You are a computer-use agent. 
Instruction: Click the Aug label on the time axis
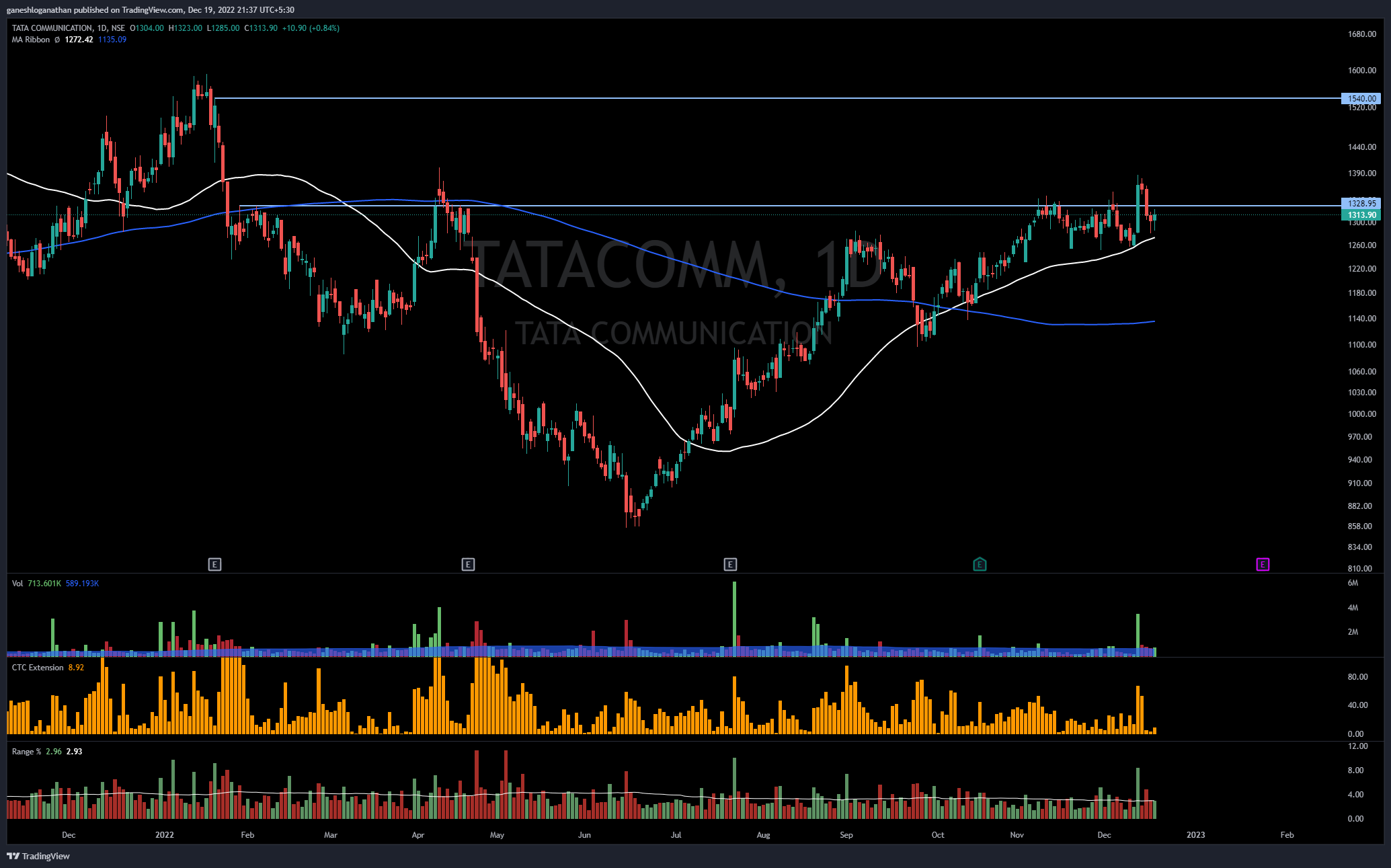click(x=764, y=835)
